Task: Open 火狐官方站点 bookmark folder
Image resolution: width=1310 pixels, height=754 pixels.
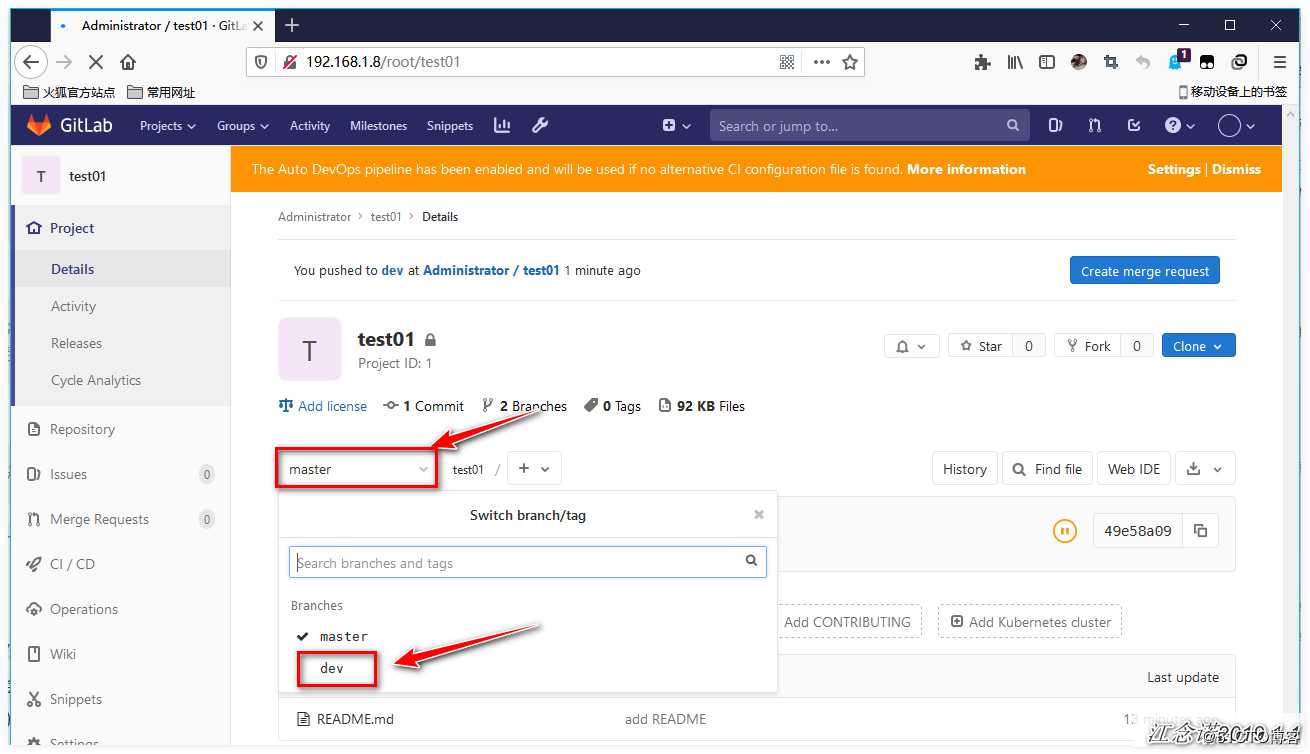Action: 69,92
